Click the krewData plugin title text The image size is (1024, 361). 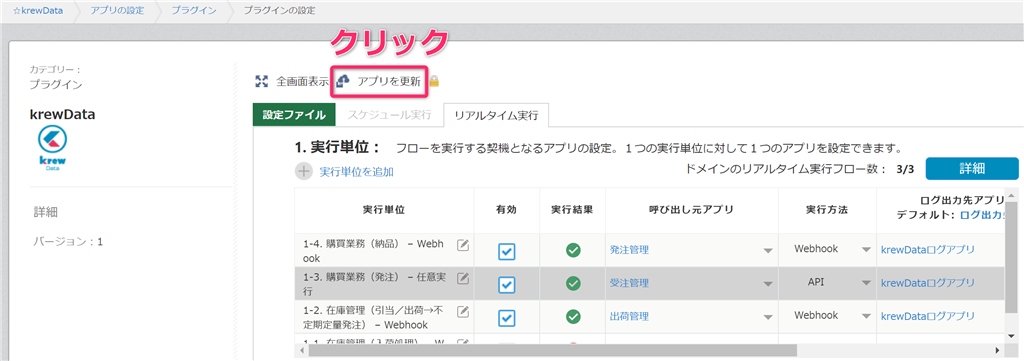[63, 114]
